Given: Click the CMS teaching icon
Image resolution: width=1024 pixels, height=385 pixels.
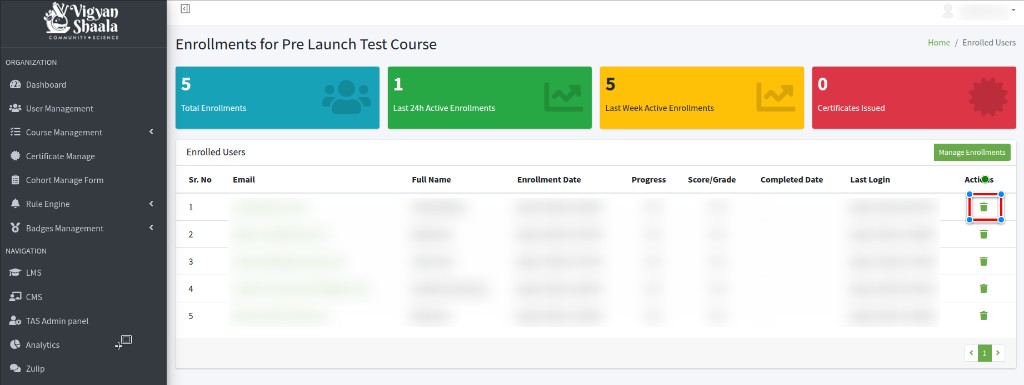Looking at the screenshot, I should tap(16, 297).
